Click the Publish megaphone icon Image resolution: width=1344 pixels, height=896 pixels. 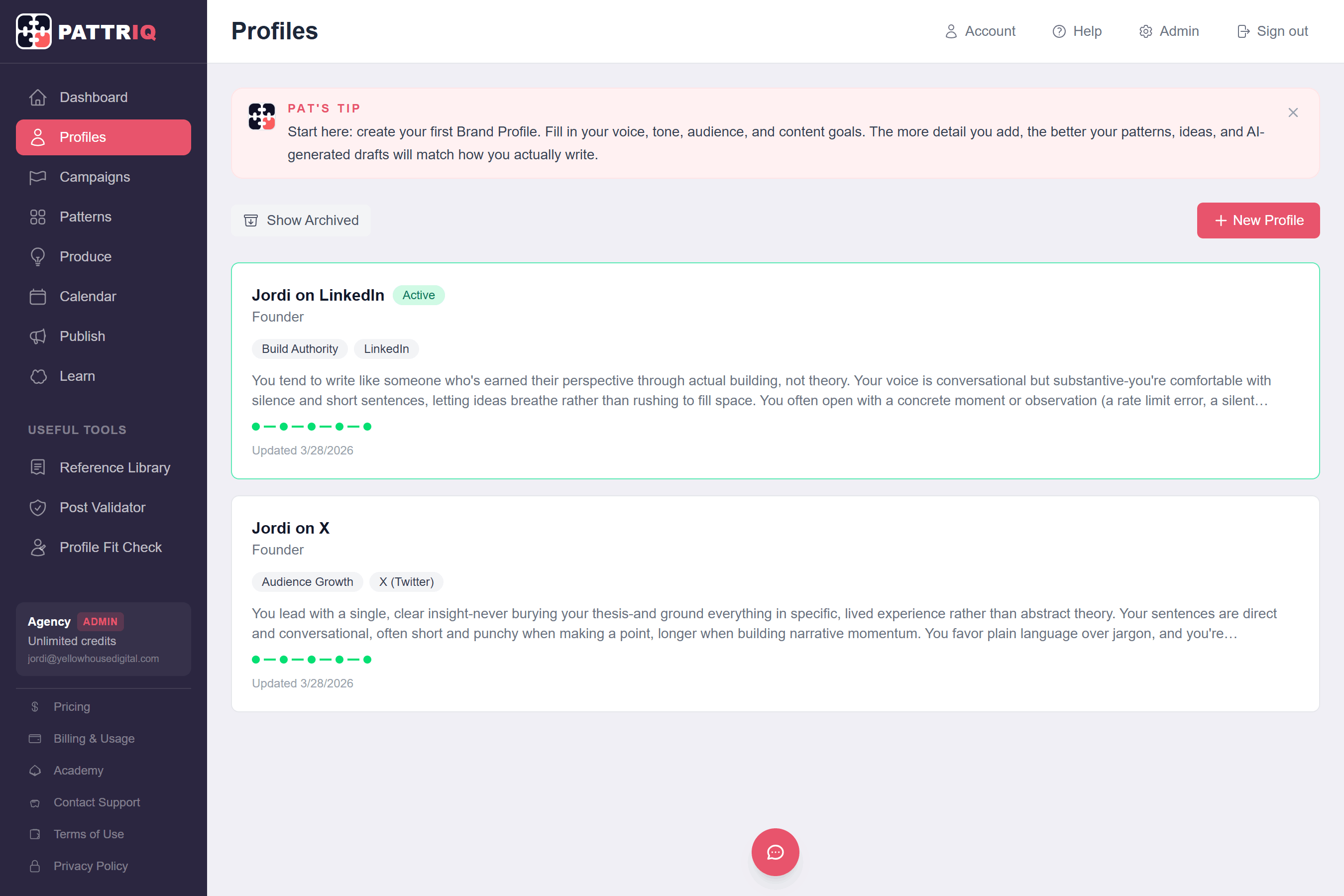tap(38, 336)
